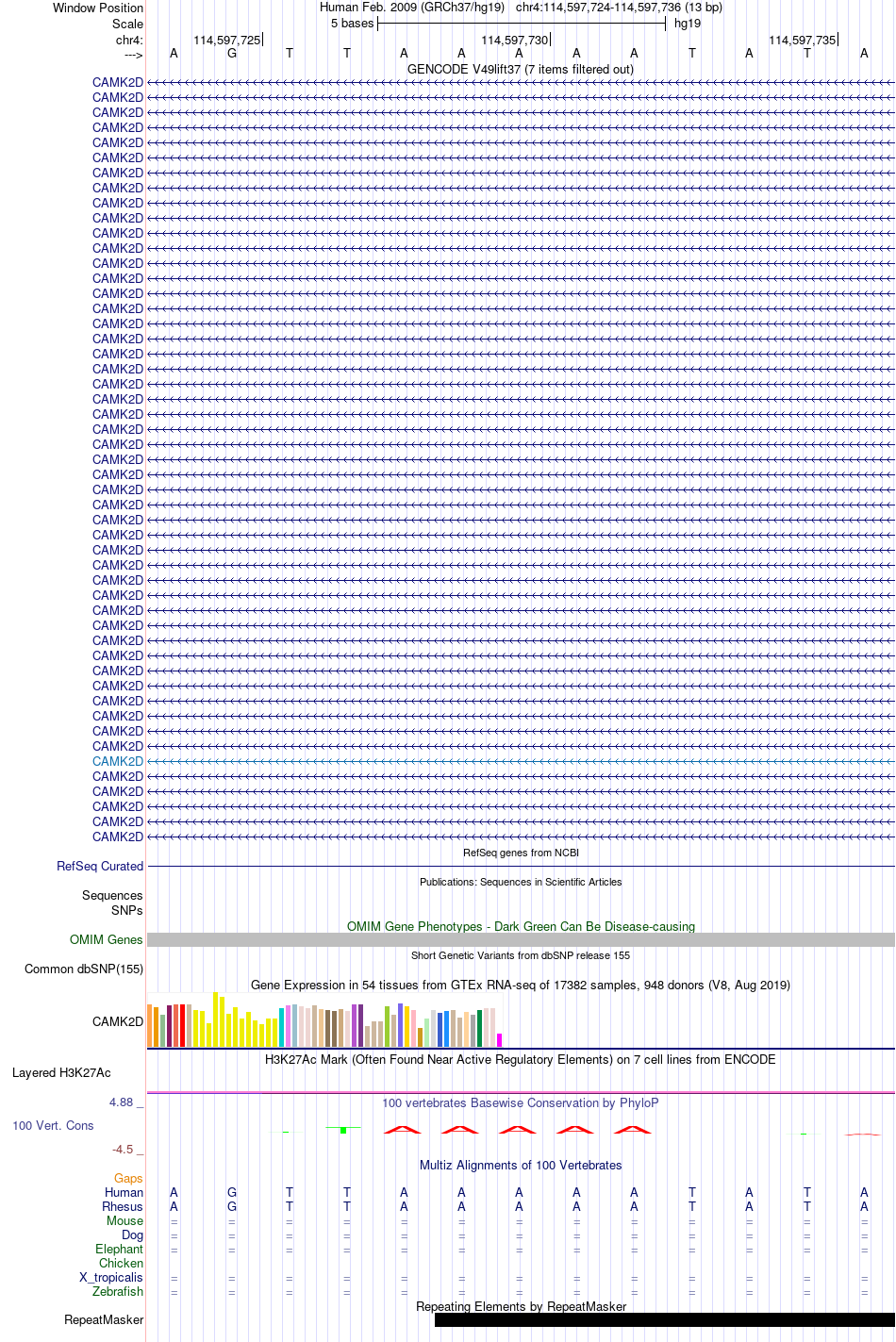Open 'Multiz Alignments of 100 Vertebrates' title
896x1342 pixels.
[521, 1165]
